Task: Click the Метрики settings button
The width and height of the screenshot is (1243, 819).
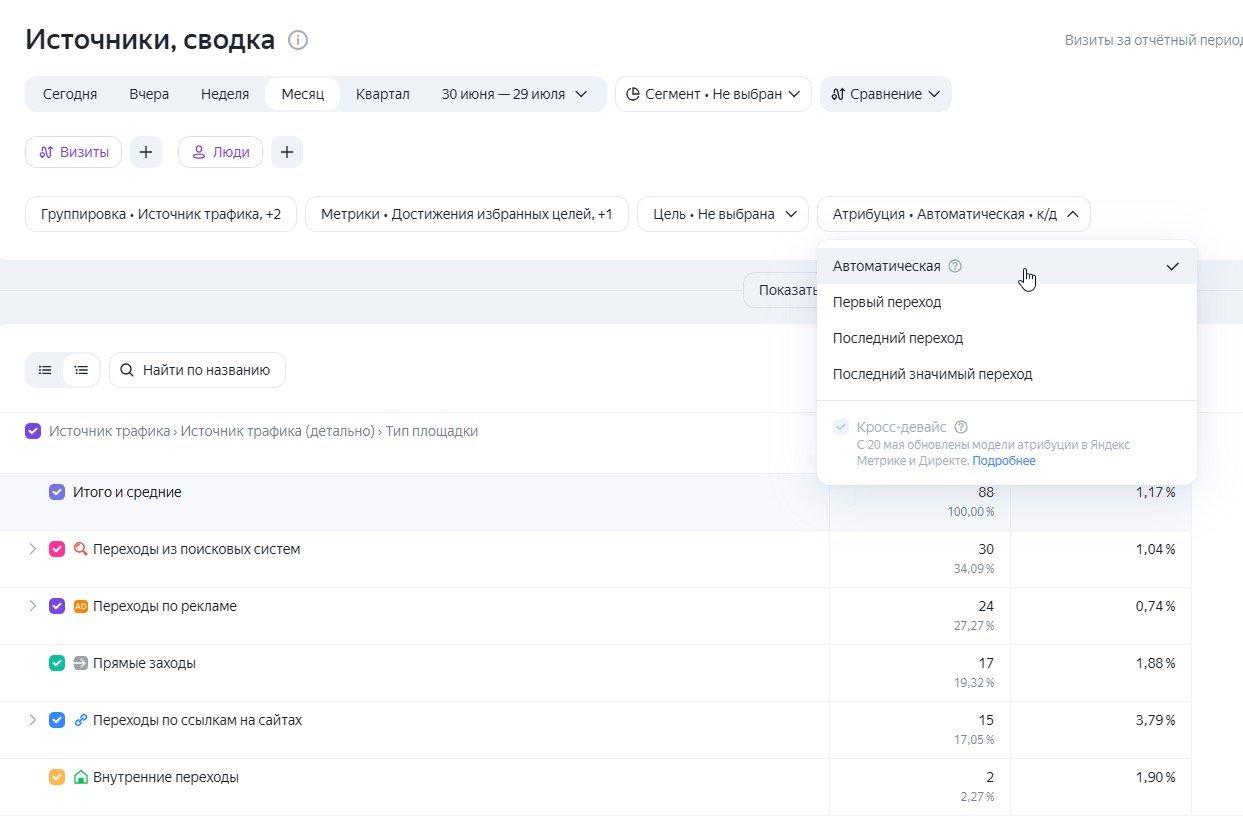Action: coord(467,214)
